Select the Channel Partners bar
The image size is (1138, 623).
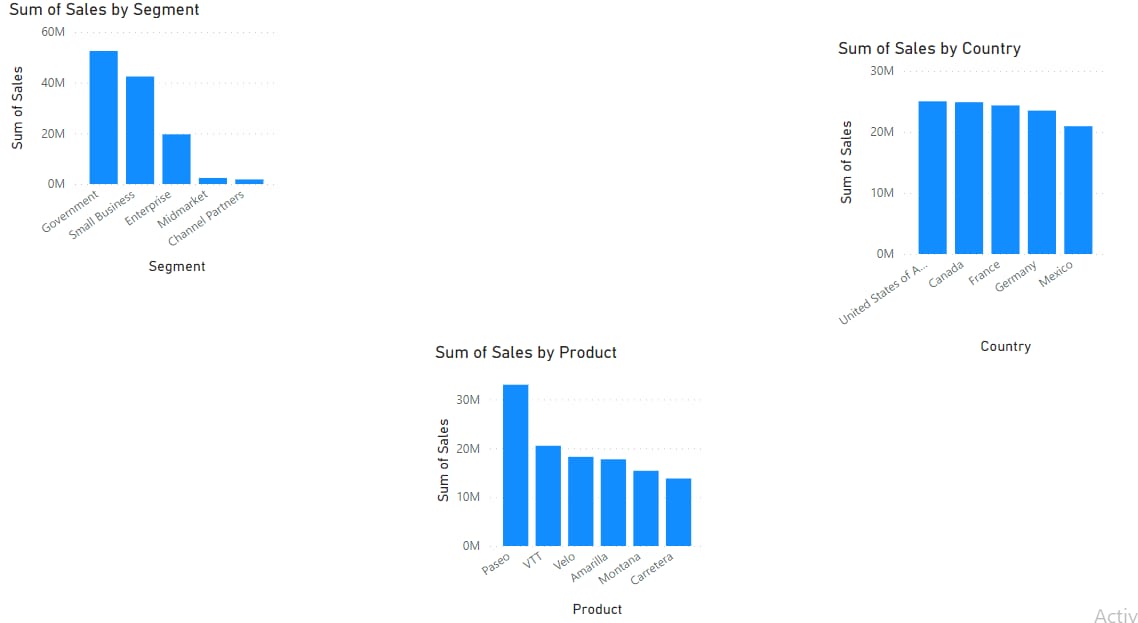[x=249, y=182]
